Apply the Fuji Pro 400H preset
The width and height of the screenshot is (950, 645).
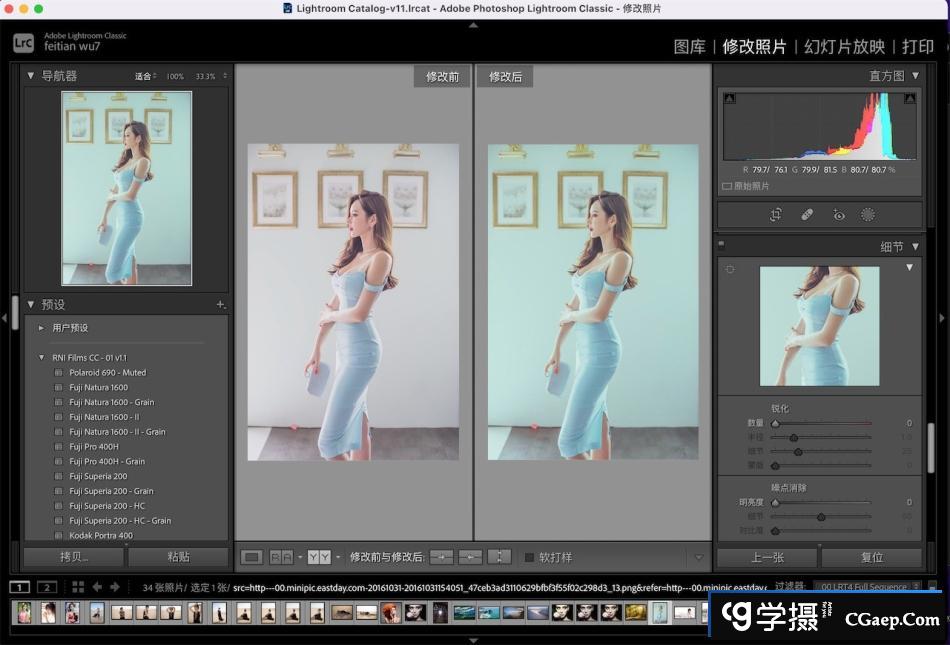pos(94,447)
